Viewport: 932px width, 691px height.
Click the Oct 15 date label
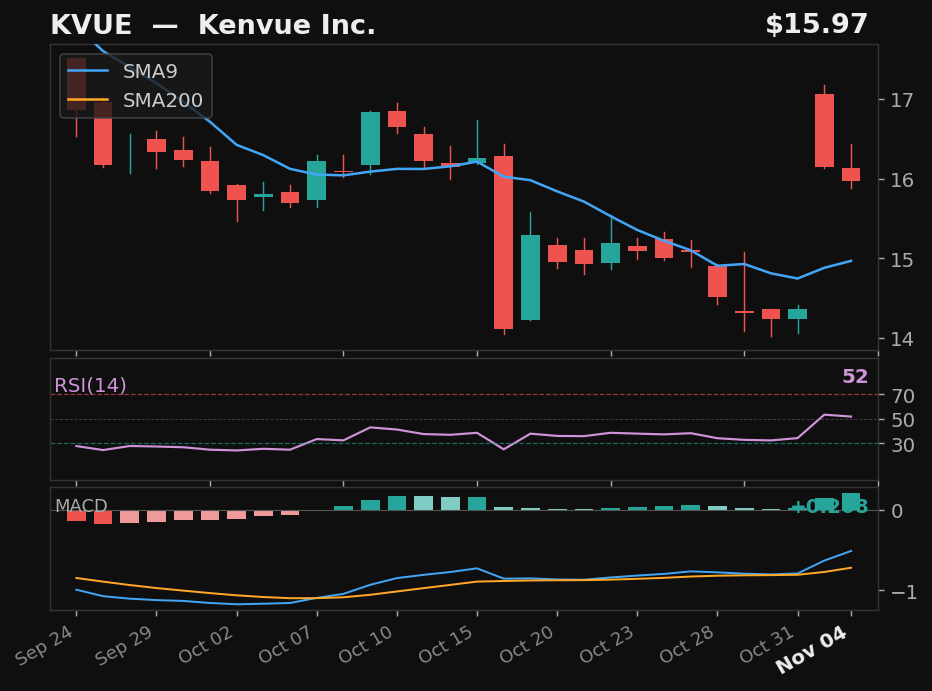click(x=446, y=645)
